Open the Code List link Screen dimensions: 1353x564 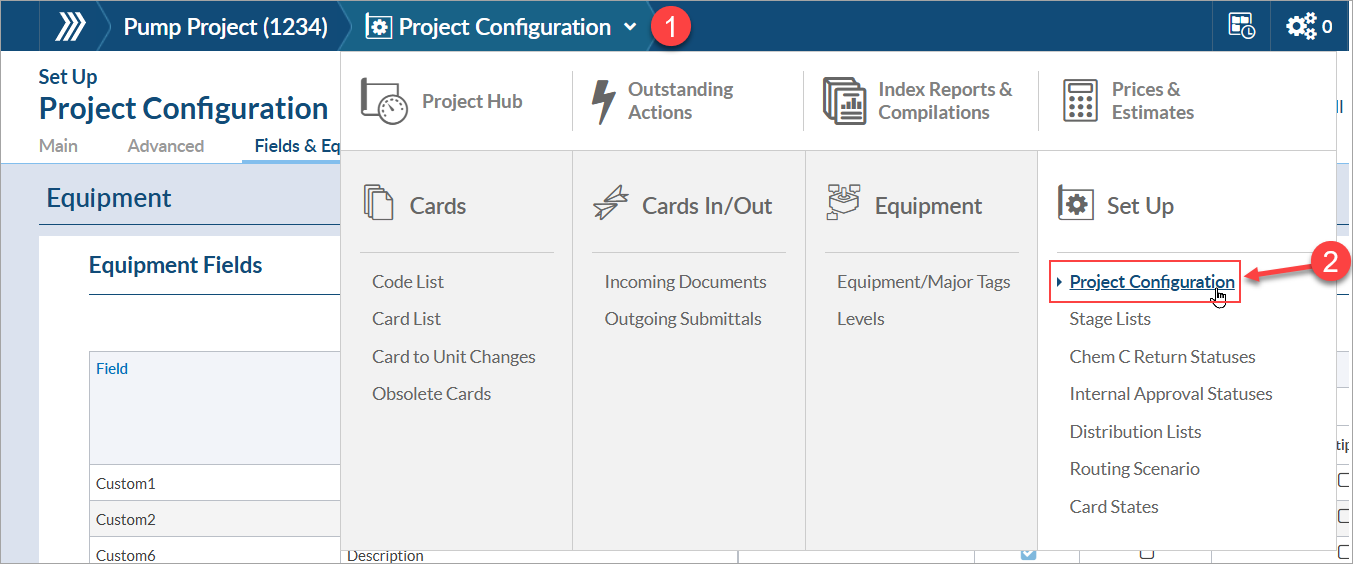click(x=408, y=282)
